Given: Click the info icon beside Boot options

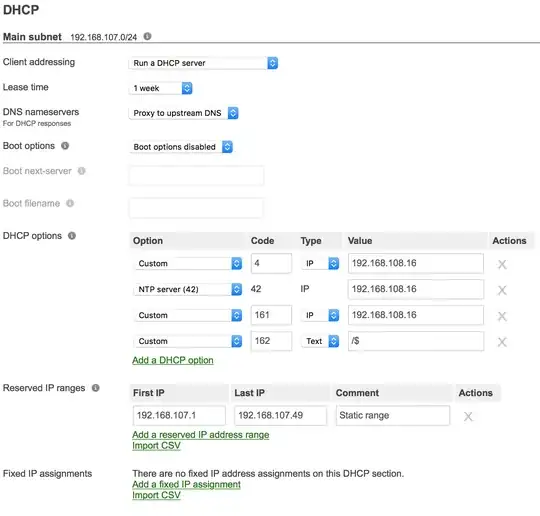Looking at the screenshot, I should coord(65,146).
